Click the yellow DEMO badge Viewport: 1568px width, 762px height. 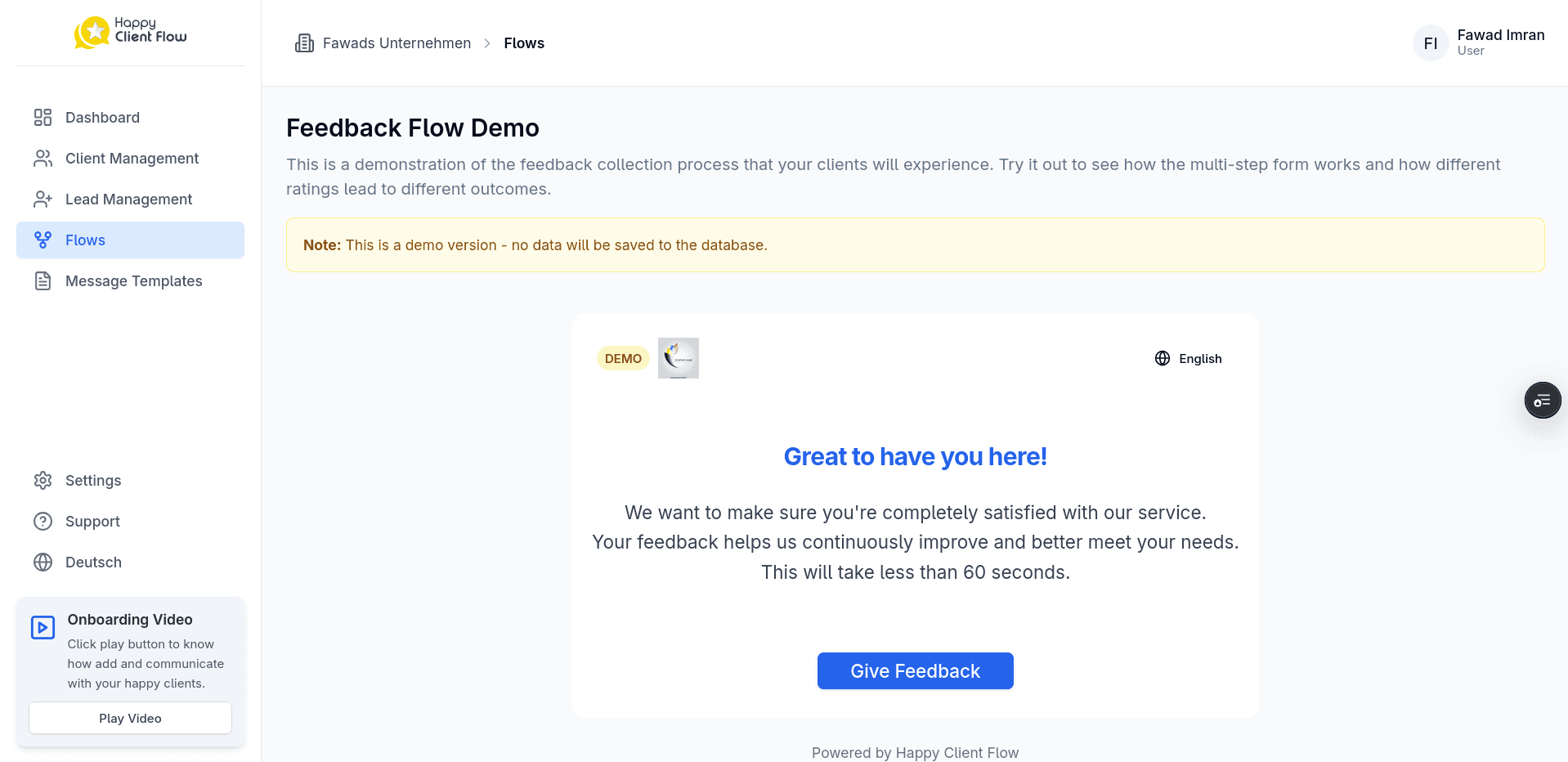click(622, 358)
